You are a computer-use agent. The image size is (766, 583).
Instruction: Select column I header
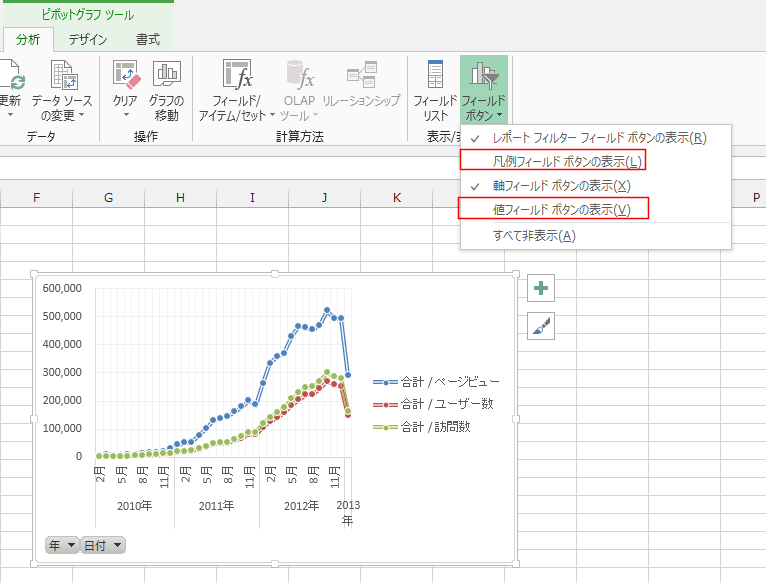252,197
